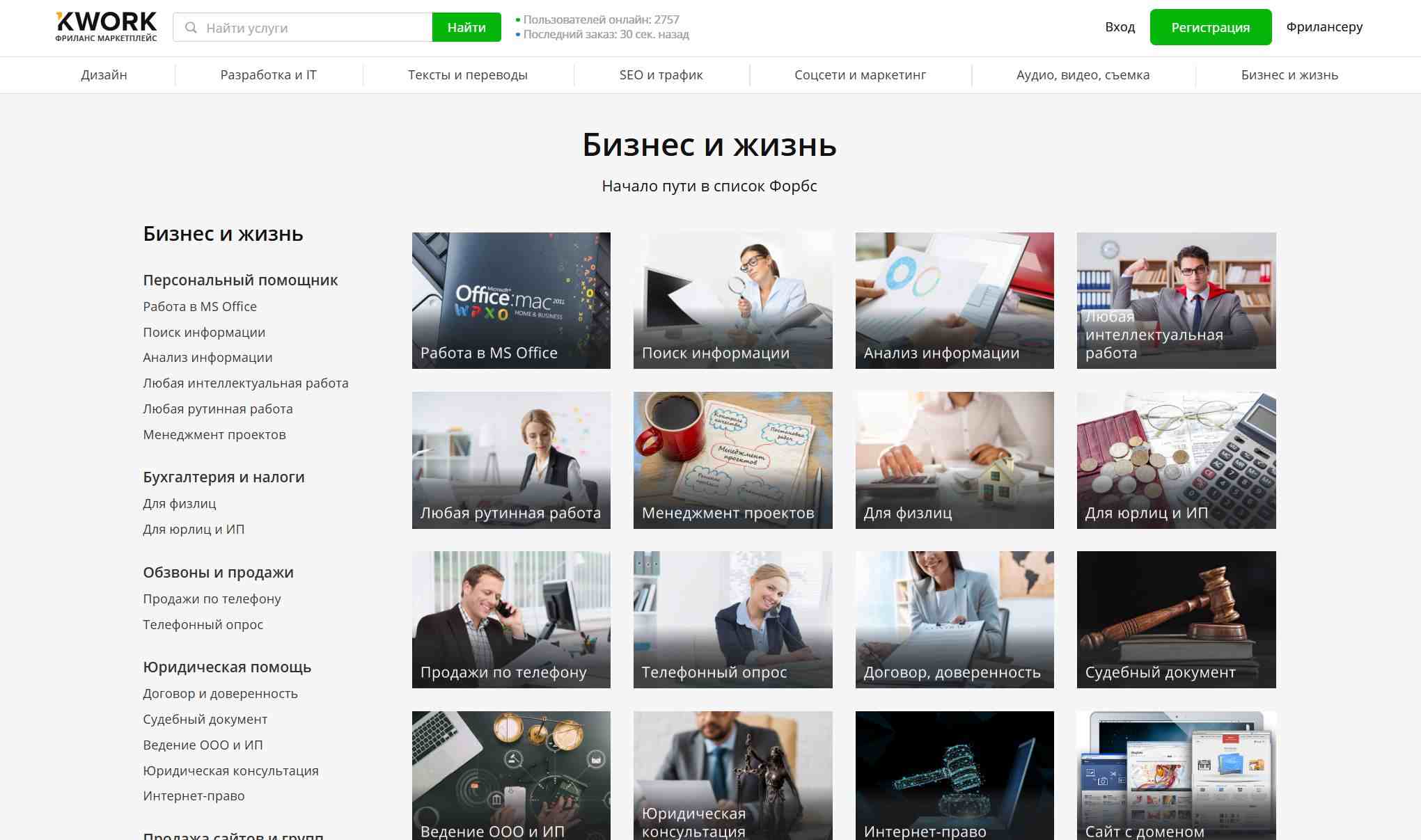The image size is (1421, 840).
Task: Select the 'Менеджмент проектов' image tile
Action: coord(732,460)
